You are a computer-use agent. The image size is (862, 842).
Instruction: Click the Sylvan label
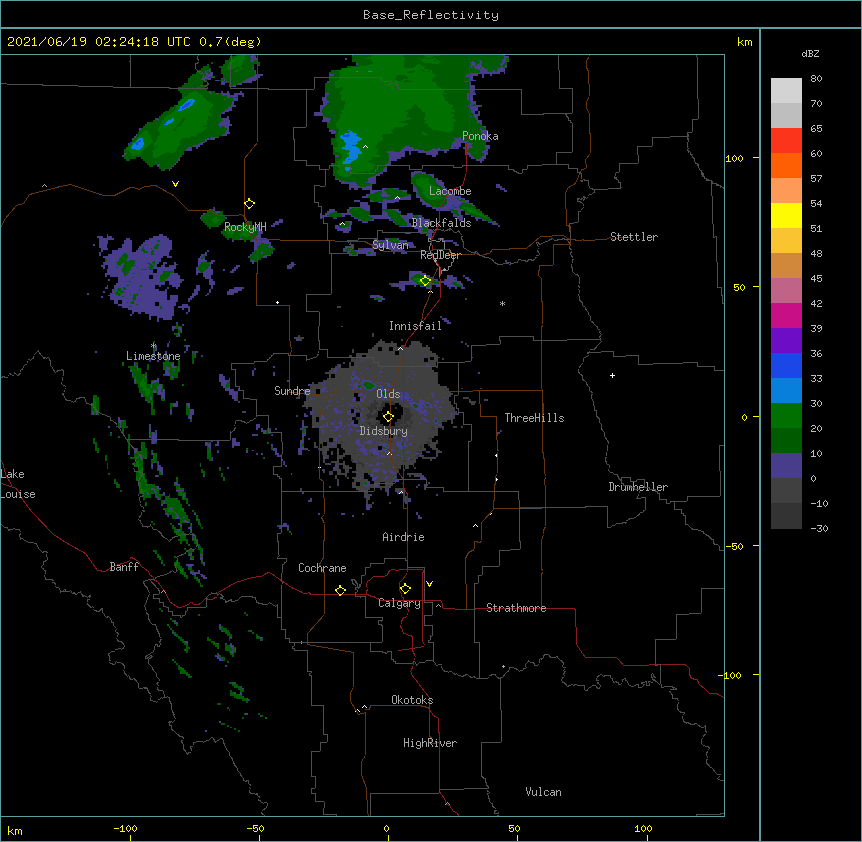click(390, 245)
